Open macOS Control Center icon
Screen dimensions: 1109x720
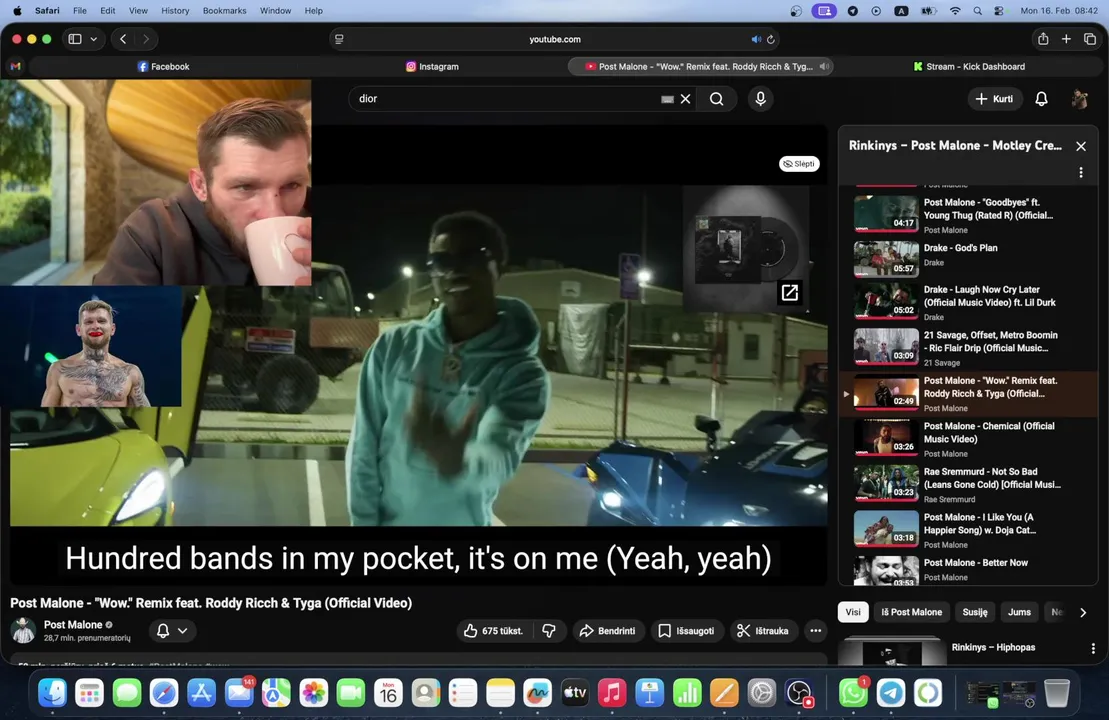pos(999,11)
